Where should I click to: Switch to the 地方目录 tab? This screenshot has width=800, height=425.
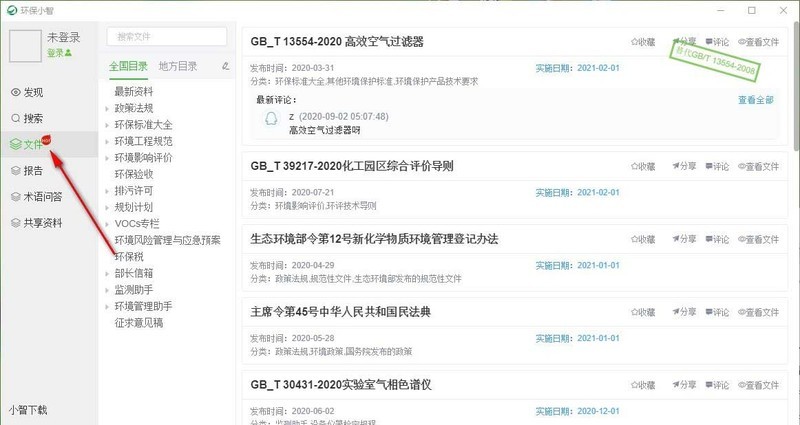pos(178,66)
